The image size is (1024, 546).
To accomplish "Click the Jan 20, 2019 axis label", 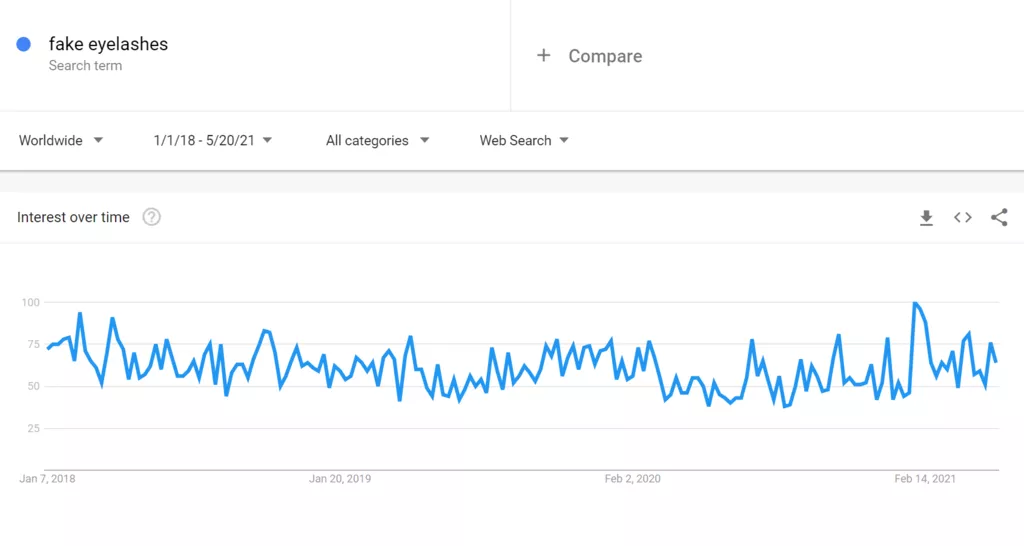I will point(340,479).
